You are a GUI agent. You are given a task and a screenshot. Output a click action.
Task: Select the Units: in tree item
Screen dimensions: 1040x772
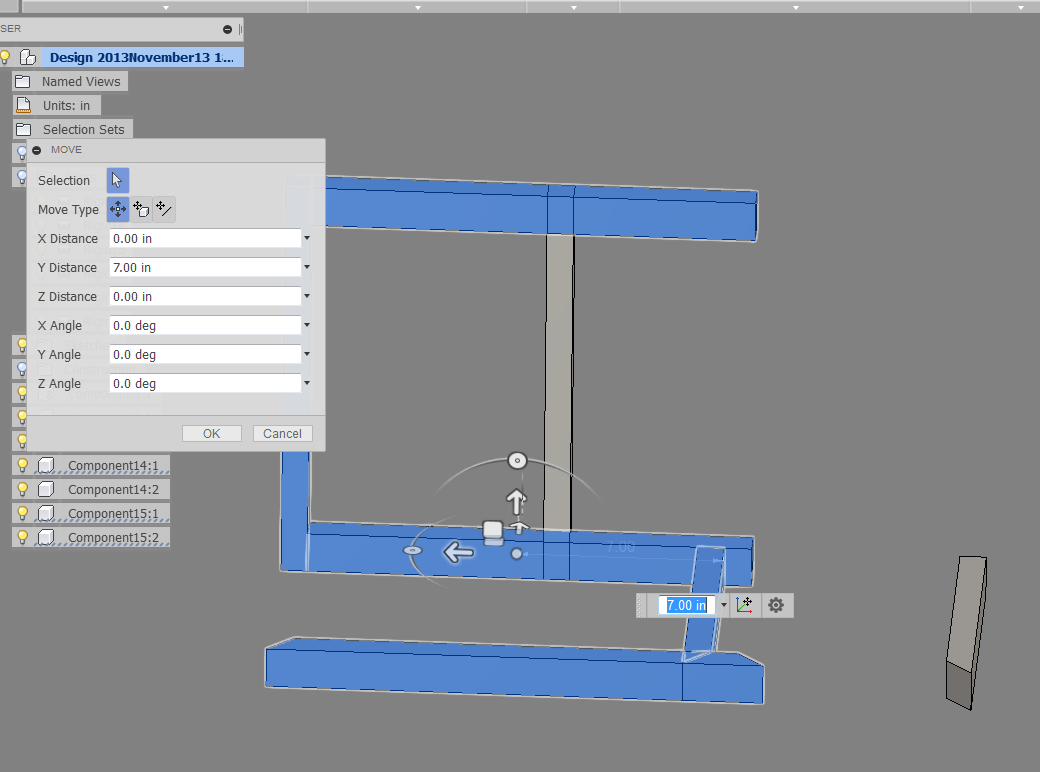(66, 105)
